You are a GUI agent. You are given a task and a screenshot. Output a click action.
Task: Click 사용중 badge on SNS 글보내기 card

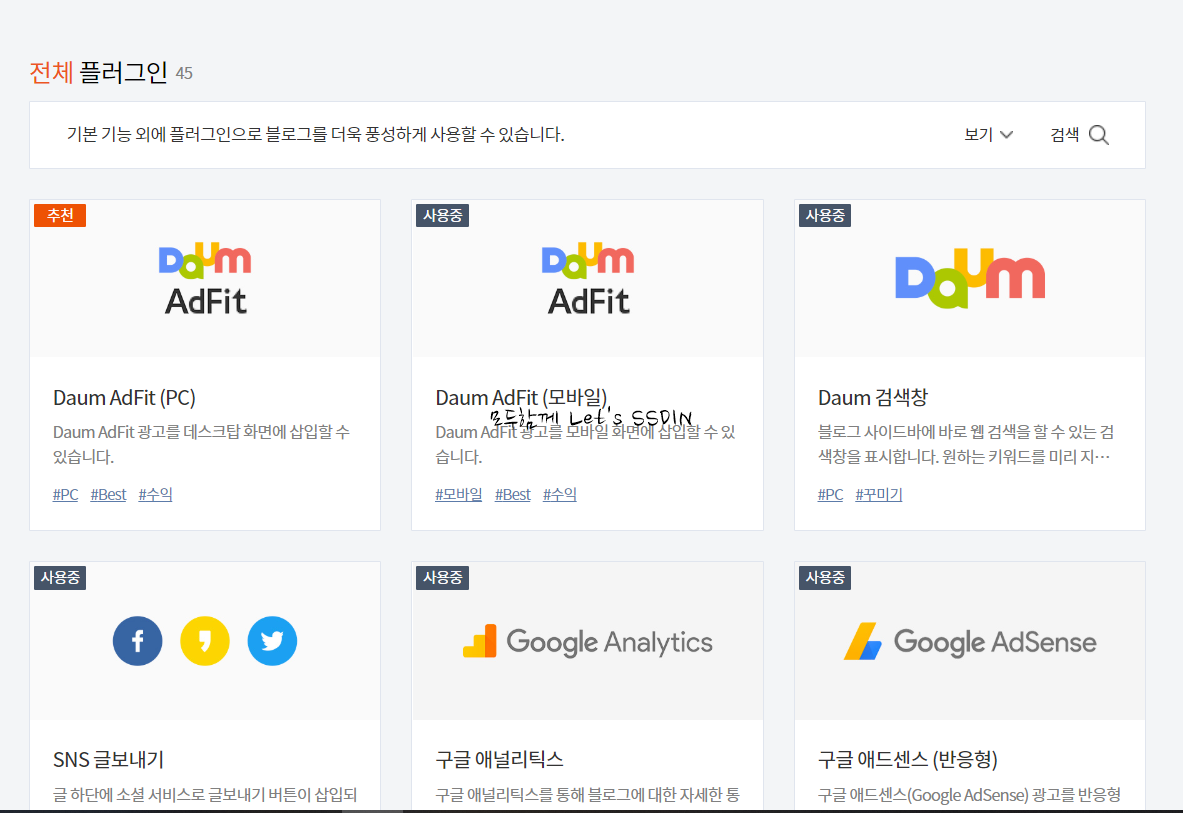60,578
